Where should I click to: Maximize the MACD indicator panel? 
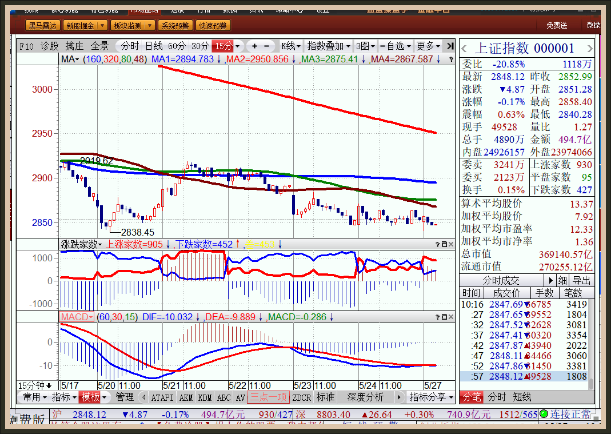(444, 317)
